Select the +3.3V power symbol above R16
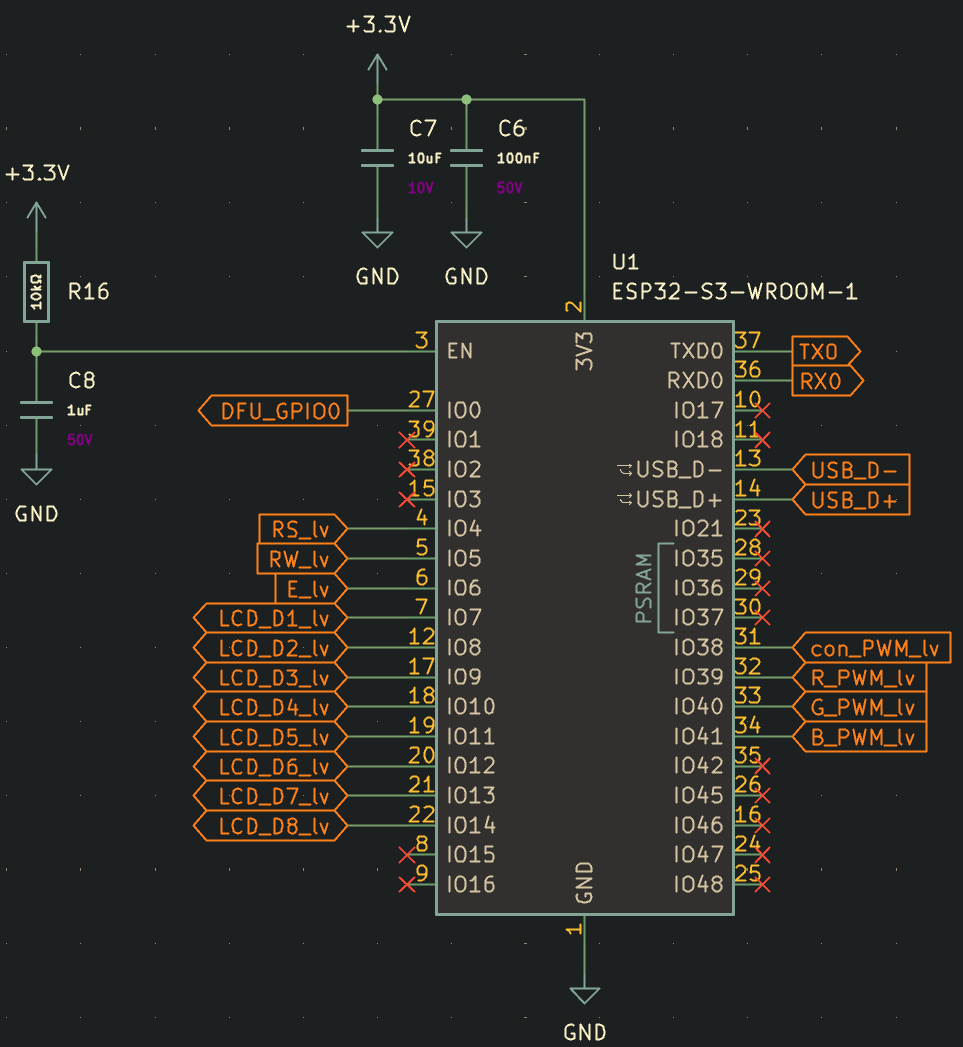Image resolution: width=963 pixels, height=1047 pixels. tap(36, 214)
